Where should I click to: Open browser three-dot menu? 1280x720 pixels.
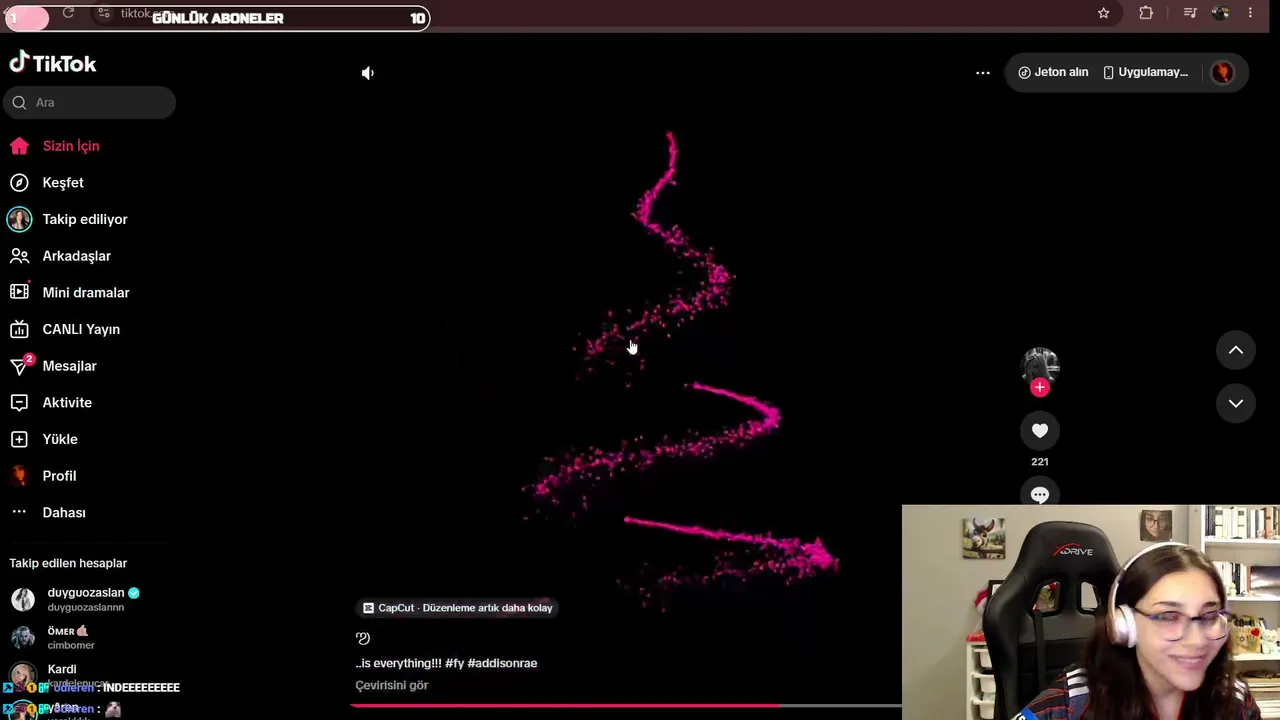(x=1250, y=13)
